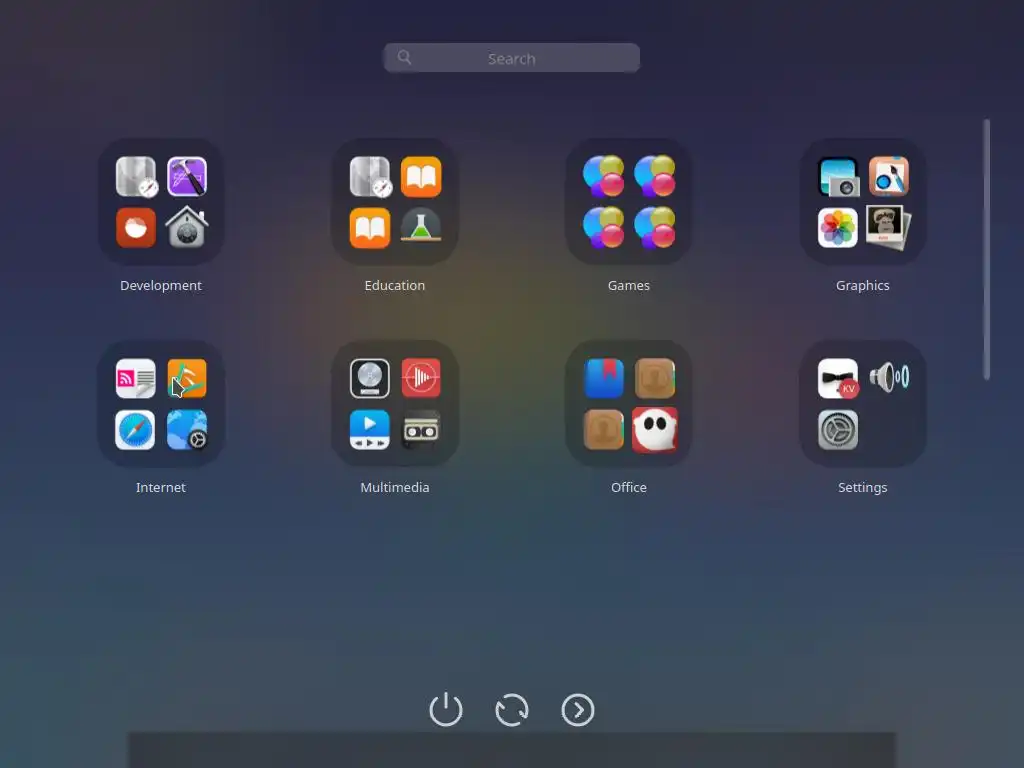Click the Search input field

click(x=511, y=58)
